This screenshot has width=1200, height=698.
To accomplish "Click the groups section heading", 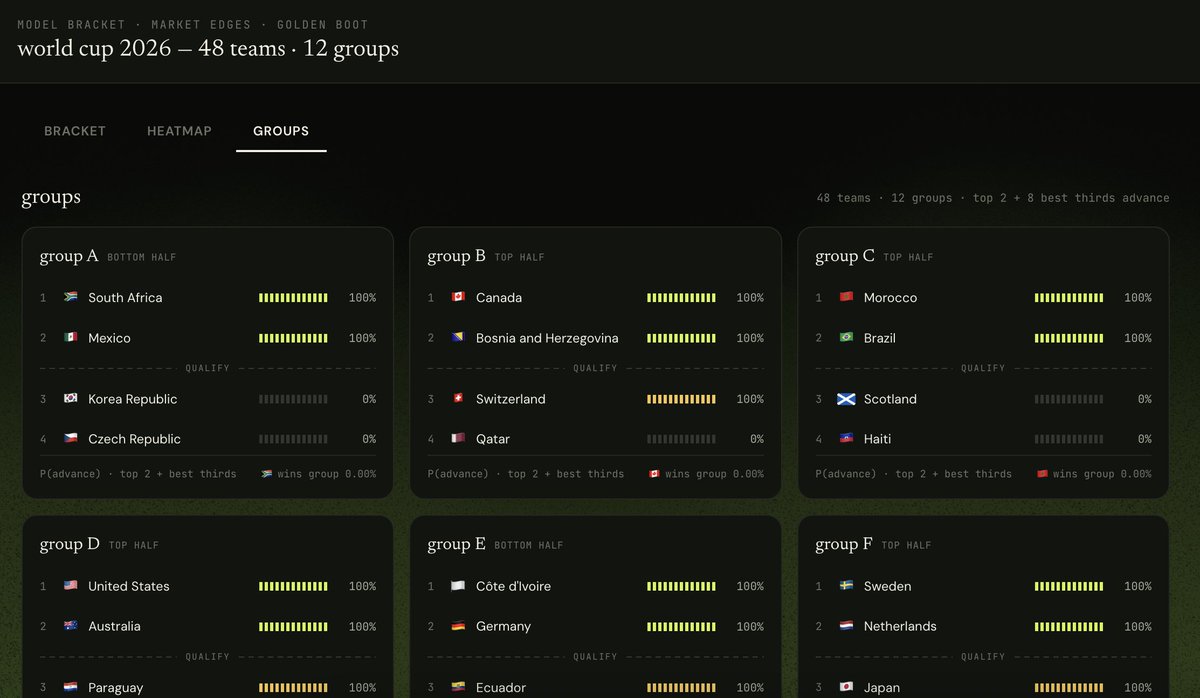I will coord(51,197).
